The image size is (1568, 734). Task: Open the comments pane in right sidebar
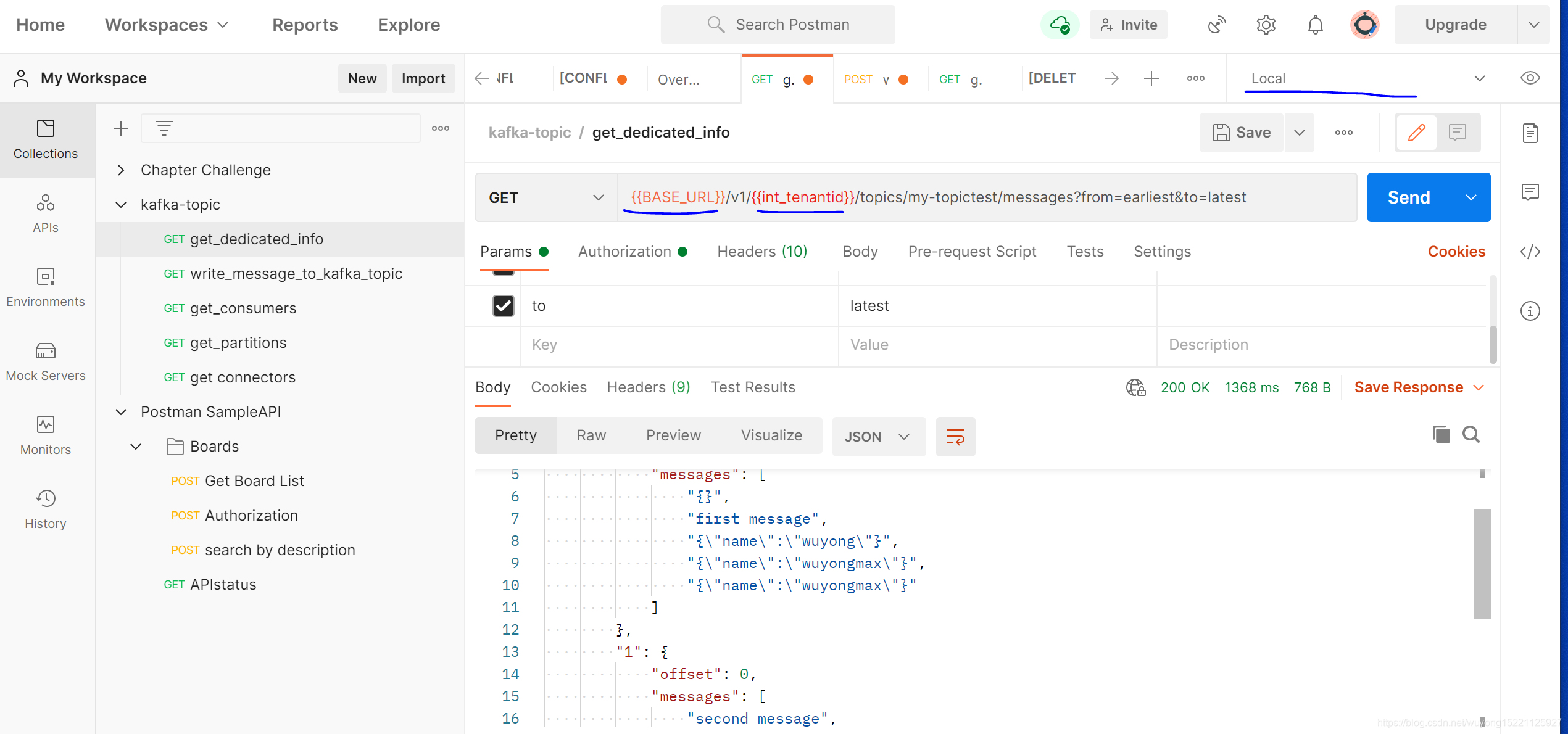[1530, 192]
